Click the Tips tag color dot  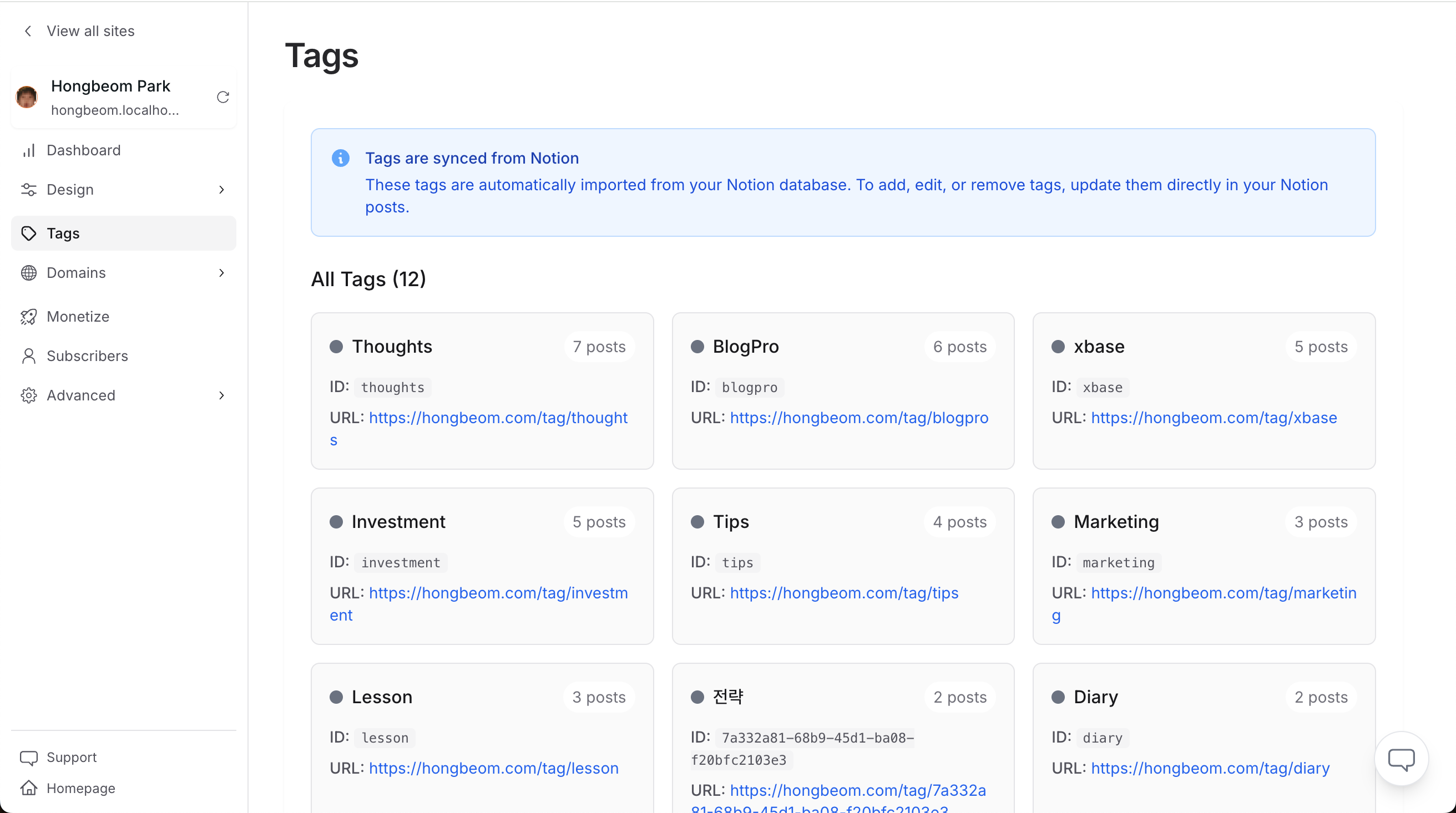[697, 522]
